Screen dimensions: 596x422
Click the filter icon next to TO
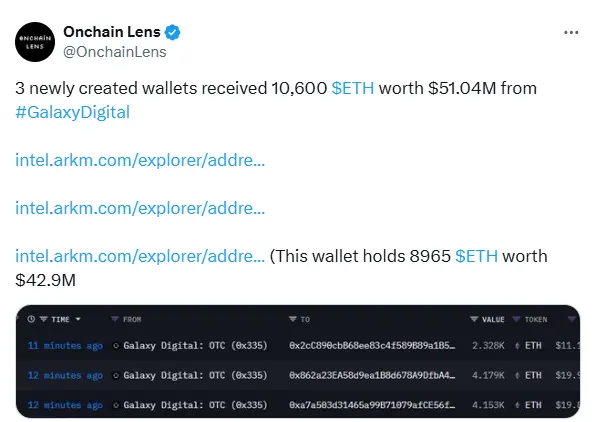coord(292,319)
